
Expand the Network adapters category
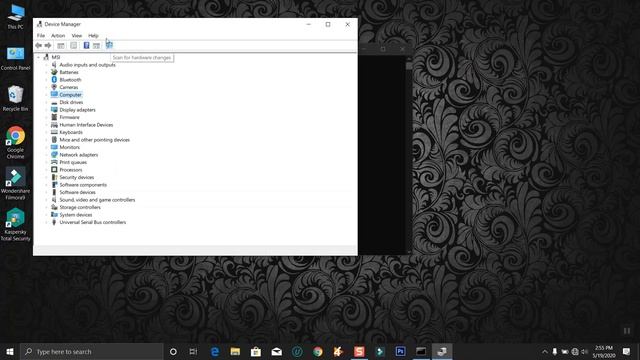point(46,155)
